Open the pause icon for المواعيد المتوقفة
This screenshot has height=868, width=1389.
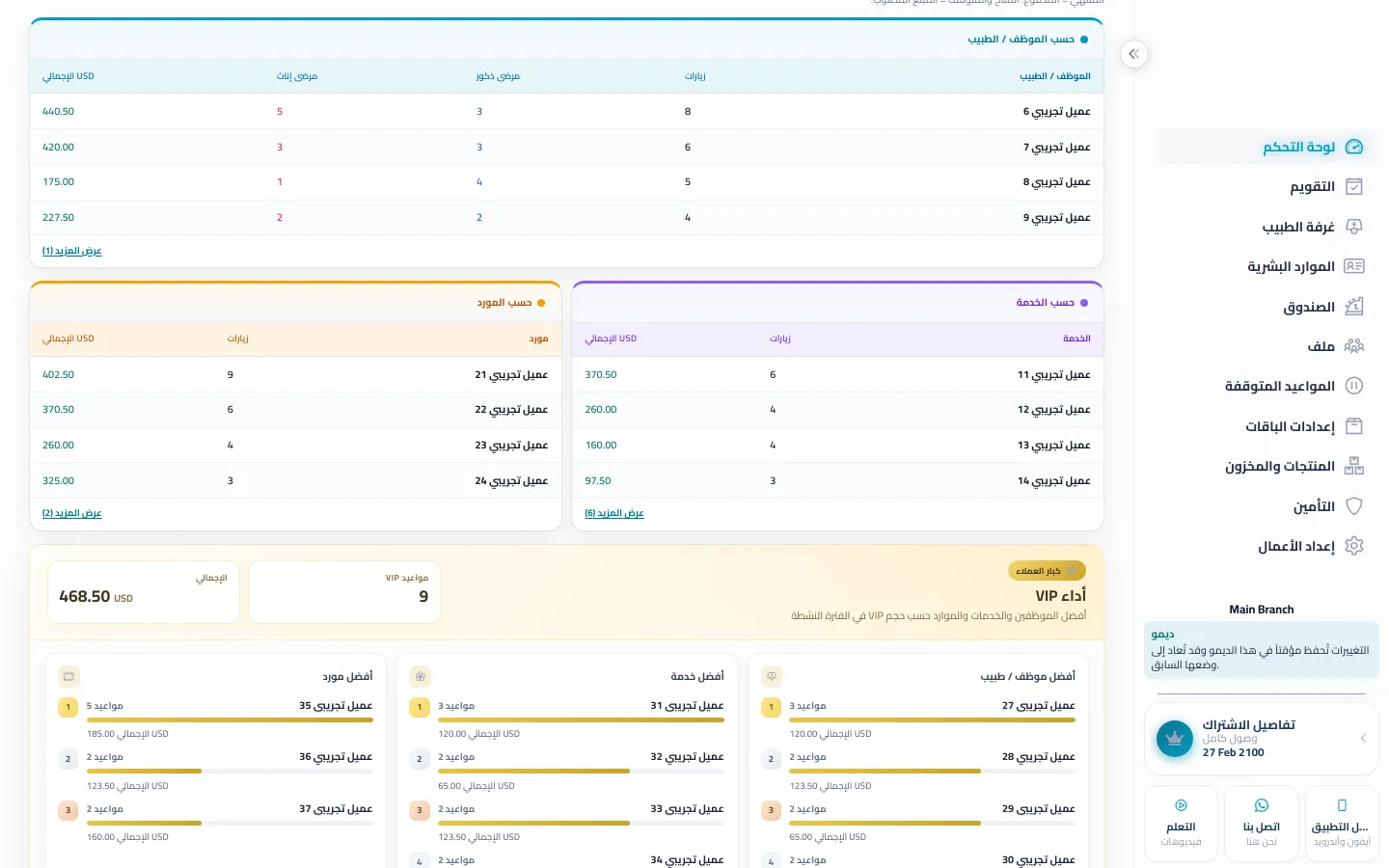tap(1354, 386)
